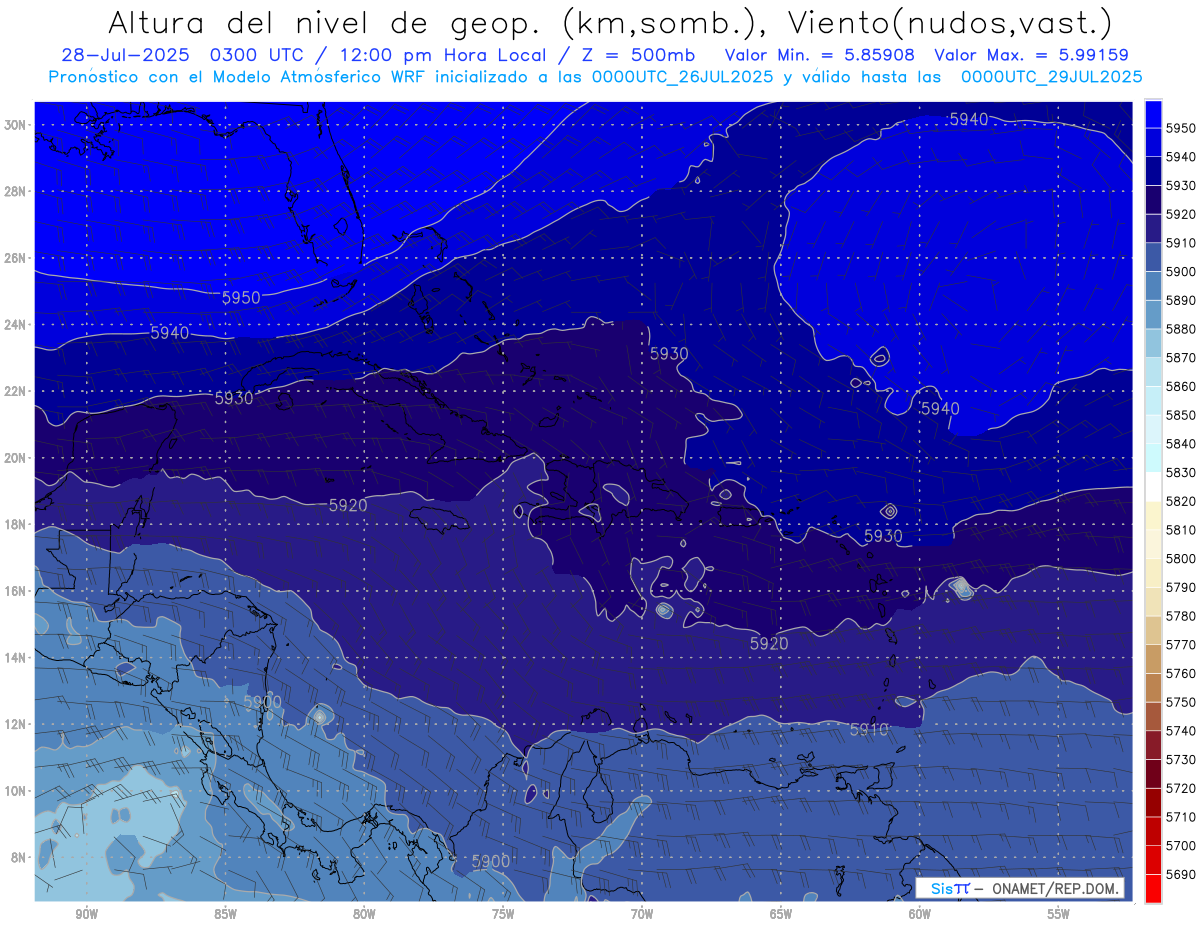Screen dimensions: 1200x927
Task: Click the 90W longitude axis label
Action: tap(87, 914)
